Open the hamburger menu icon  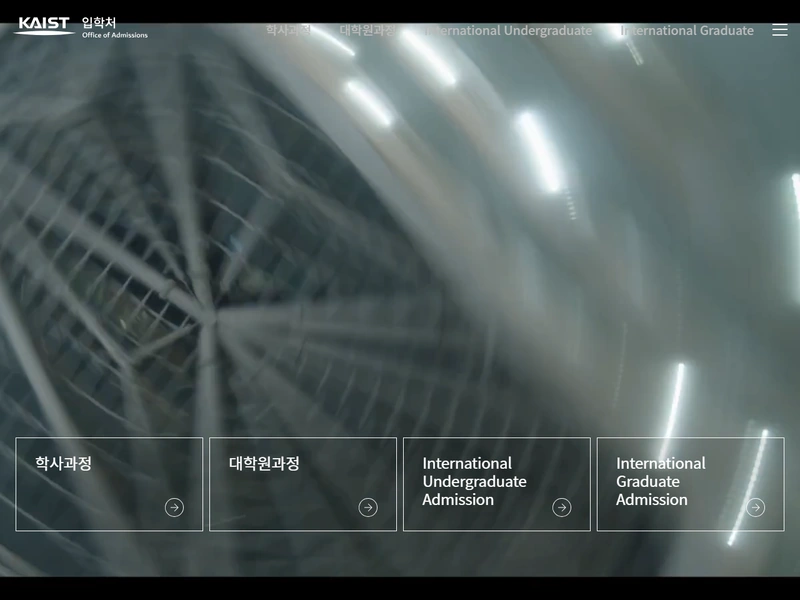(x=780, y=30)
